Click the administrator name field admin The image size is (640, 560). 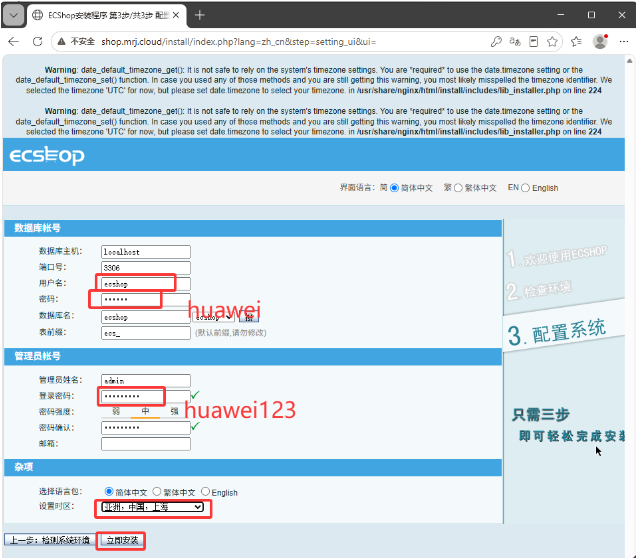point(146,381)
